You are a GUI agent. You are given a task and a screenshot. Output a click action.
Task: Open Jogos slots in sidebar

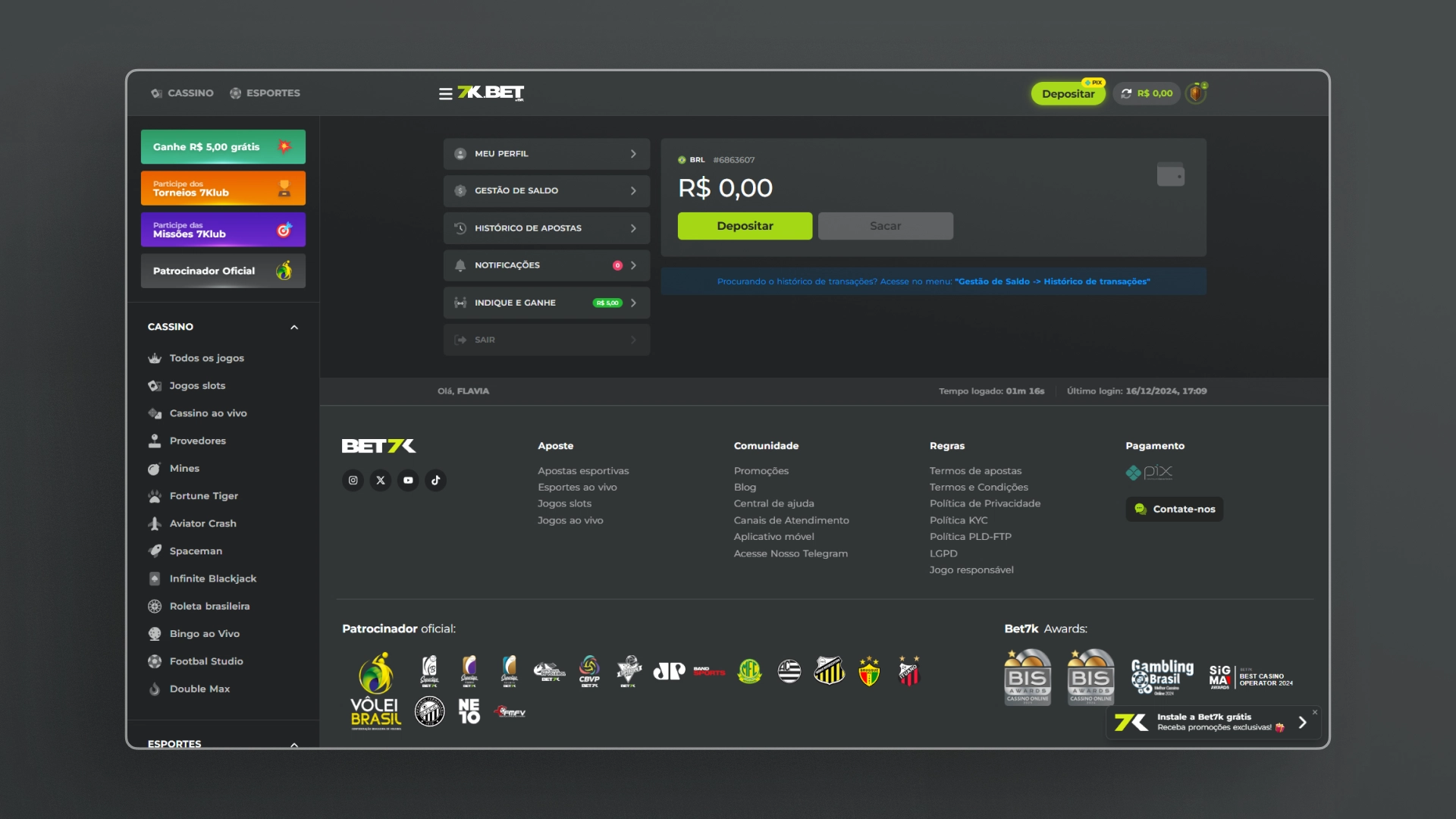187,386
